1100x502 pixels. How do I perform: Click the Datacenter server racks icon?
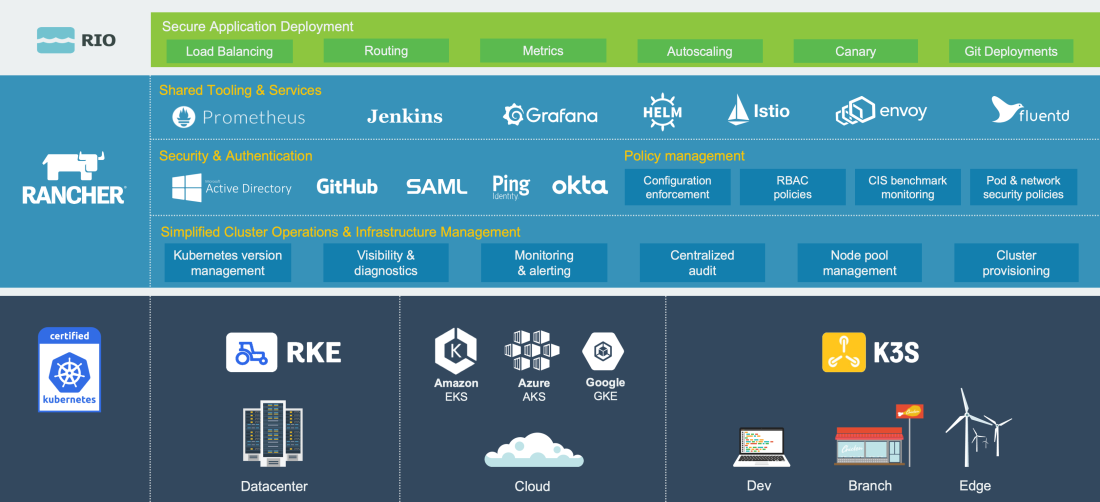[x=273, y=433]
